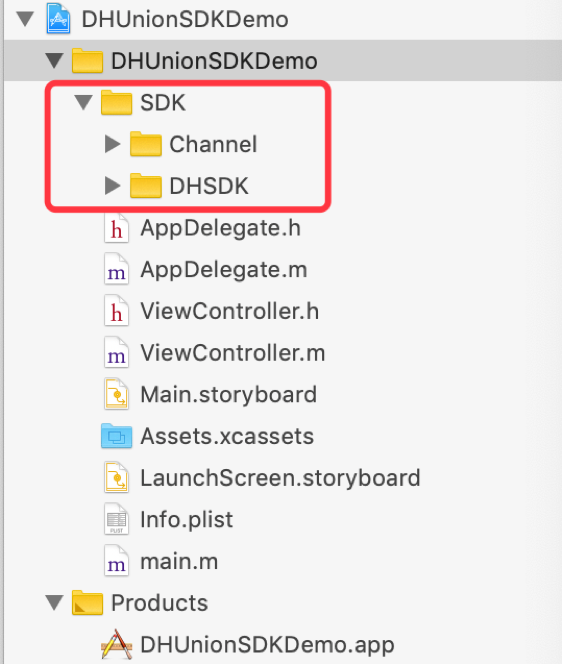The image size is (562, 664).
Task: Collapse the DHUnionSDKDemo project root triangle
Action: (x=25, y=19)
